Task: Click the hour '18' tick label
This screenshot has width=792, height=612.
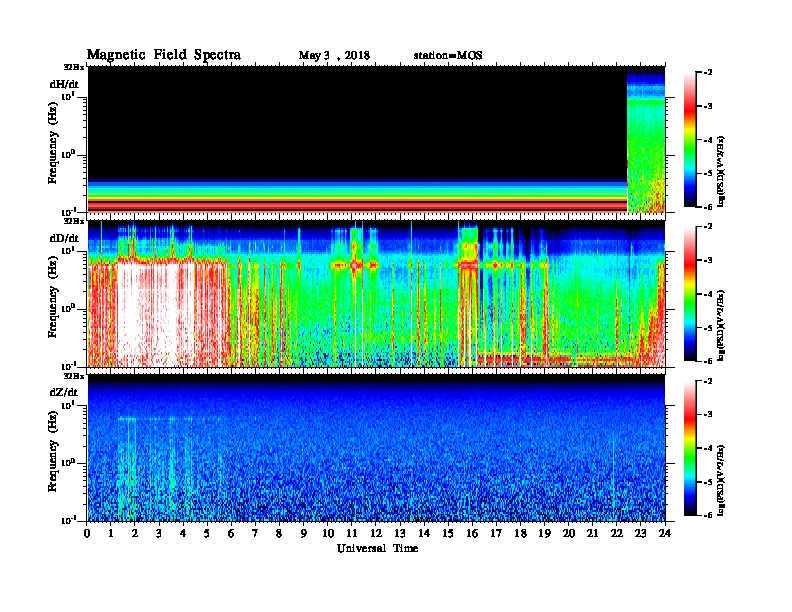Action: pos(520,533)
